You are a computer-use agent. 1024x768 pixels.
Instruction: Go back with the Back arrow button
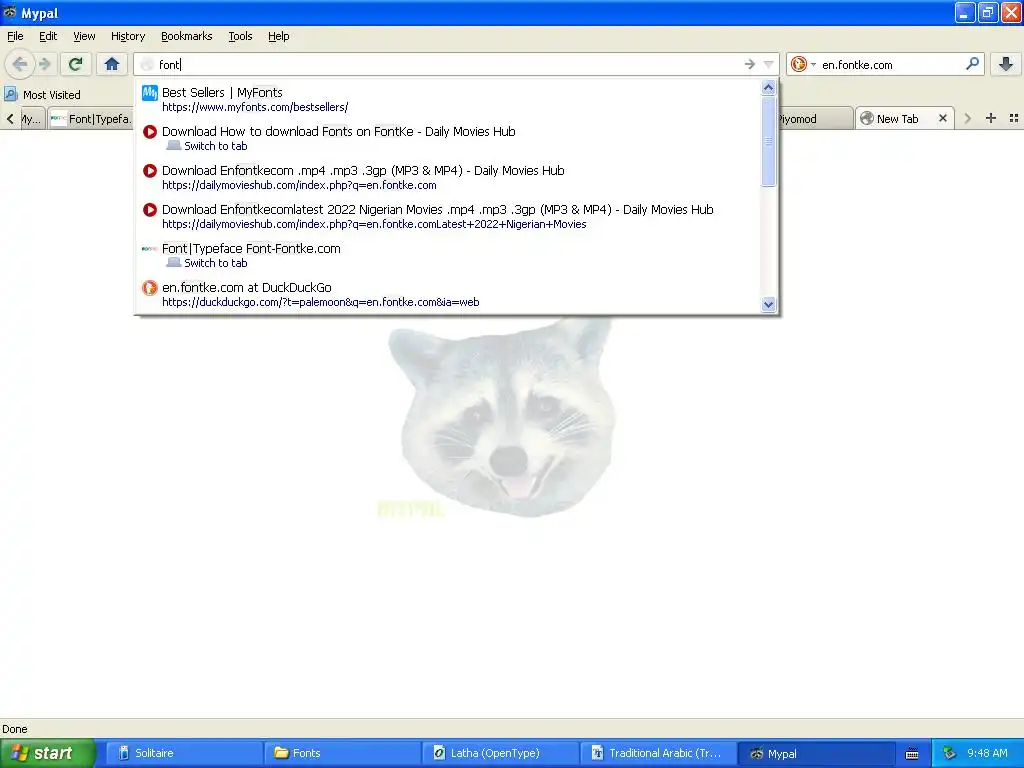click(x=20, y=64)
